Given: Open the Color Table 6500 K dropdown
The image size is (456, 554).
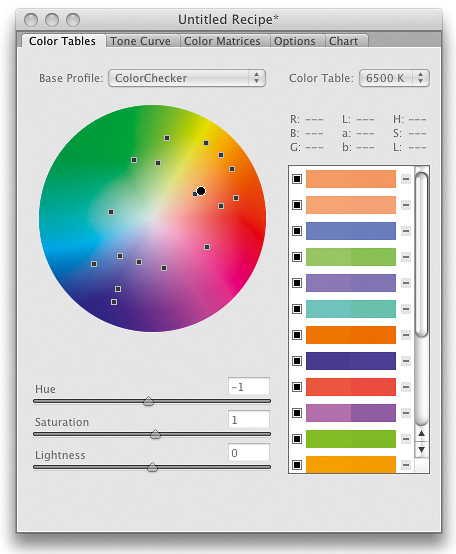Looking at the screenshot, I should (394, 78).
